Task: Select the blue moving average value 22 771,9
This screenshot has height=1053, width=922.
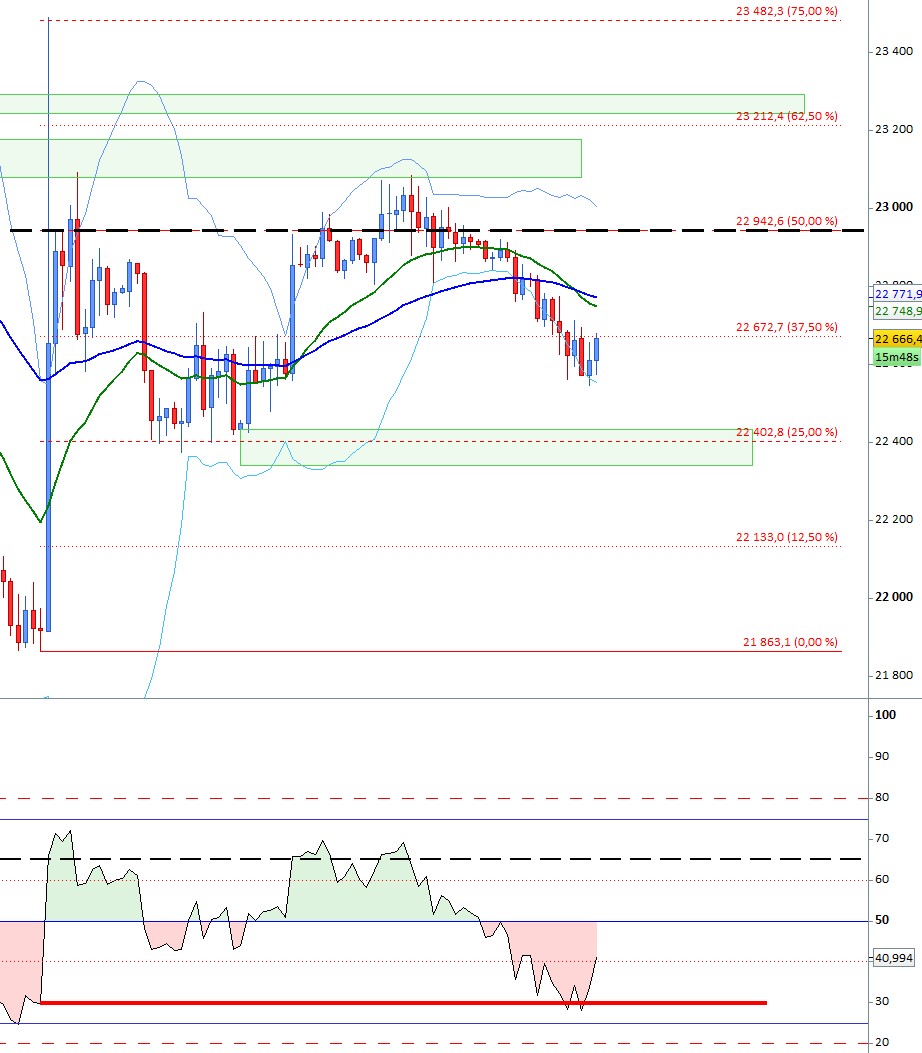Action: [897, 294]
